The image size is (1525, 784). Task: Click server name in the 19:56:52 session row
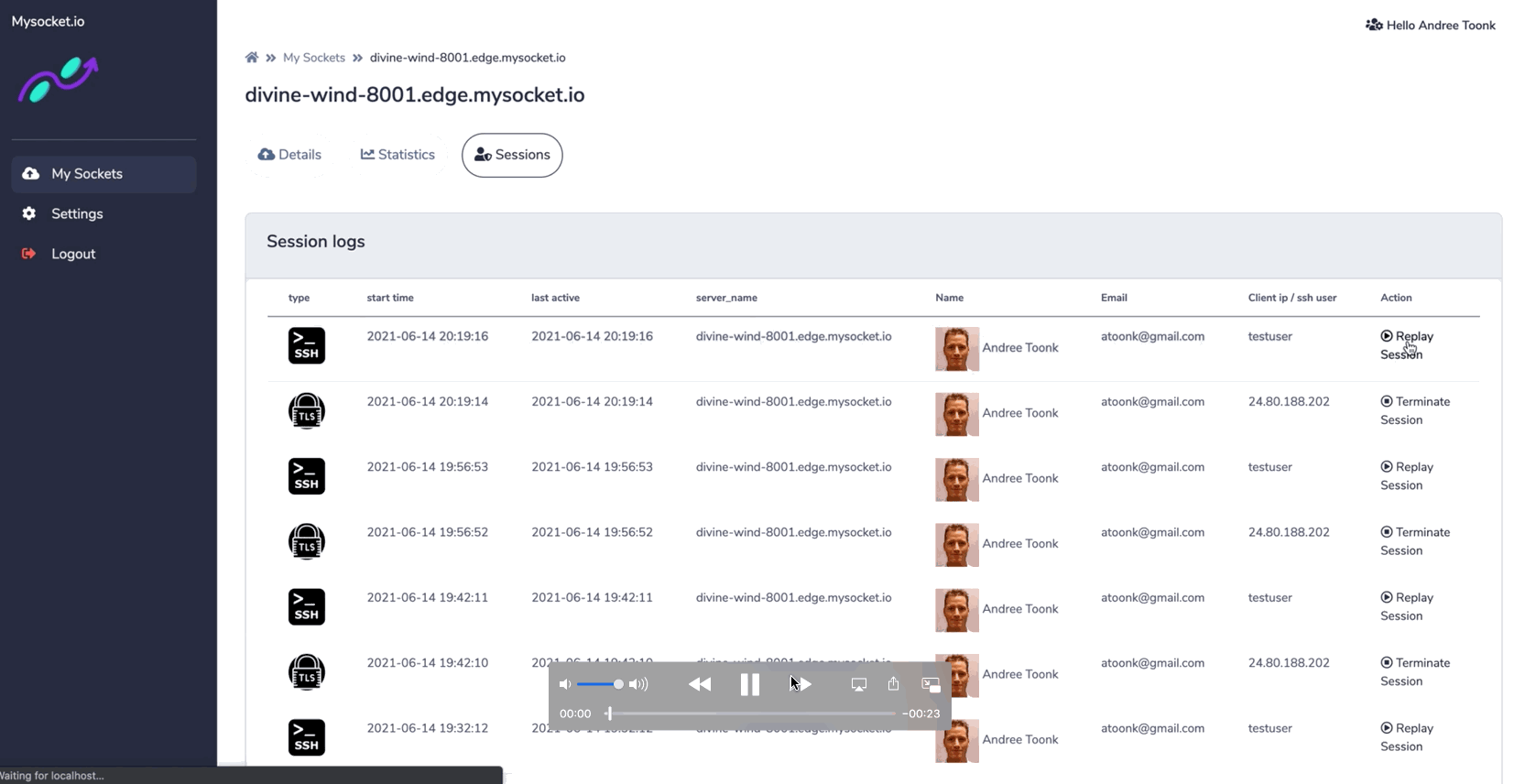[x=793, y=532]
